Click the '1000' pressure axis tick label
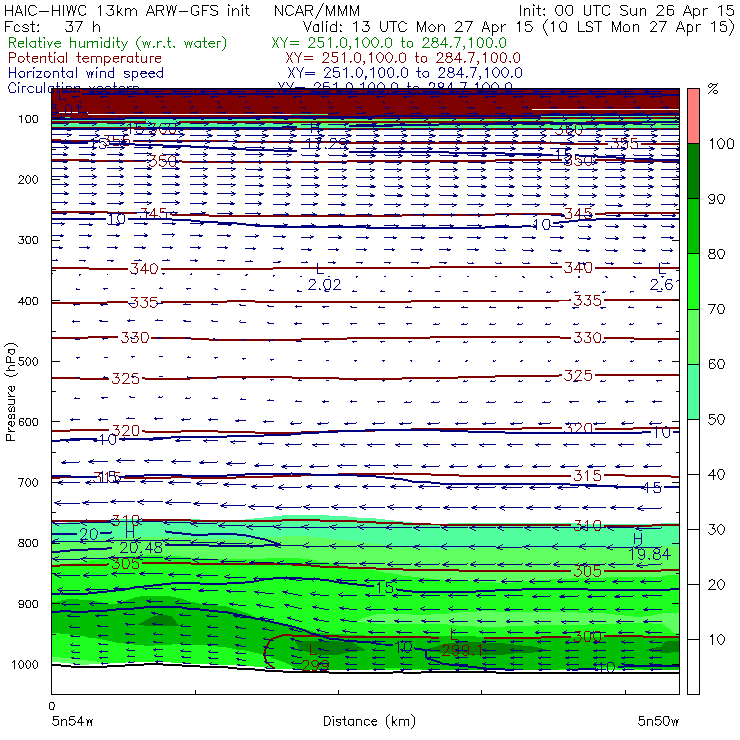The width and height of the screenshot is (740, 740). pos(25,664)
